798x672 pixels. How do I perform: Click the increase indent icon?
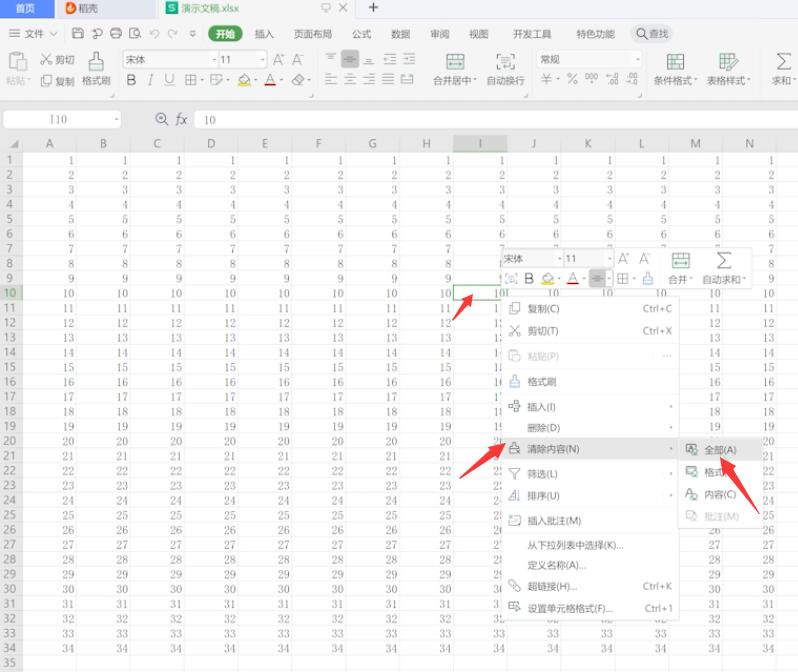point(409,59)
